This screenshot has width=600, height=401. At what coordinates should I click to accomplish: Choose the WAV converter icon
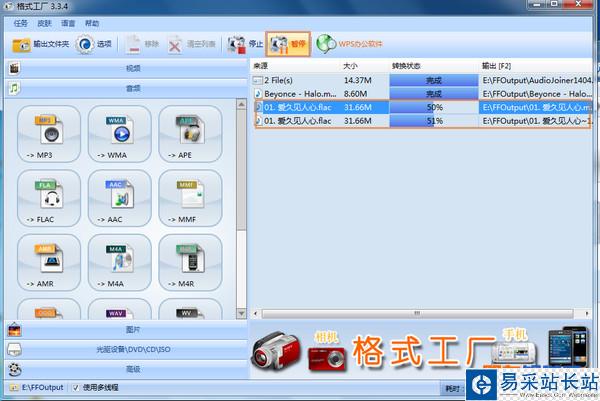tap(119, 311)
